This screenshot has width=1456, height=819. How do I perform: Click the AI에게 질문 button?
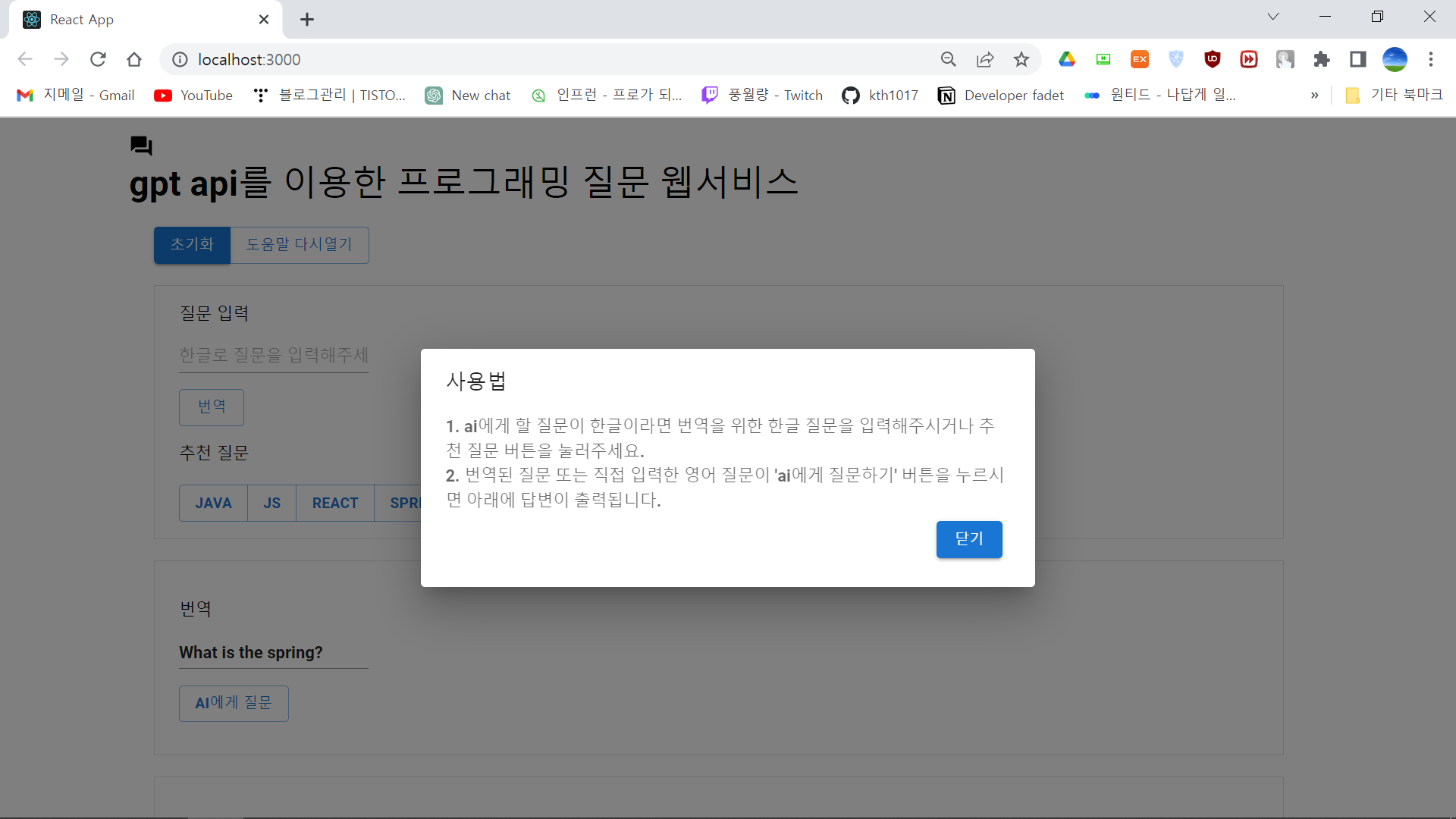(x=234, y=703)
